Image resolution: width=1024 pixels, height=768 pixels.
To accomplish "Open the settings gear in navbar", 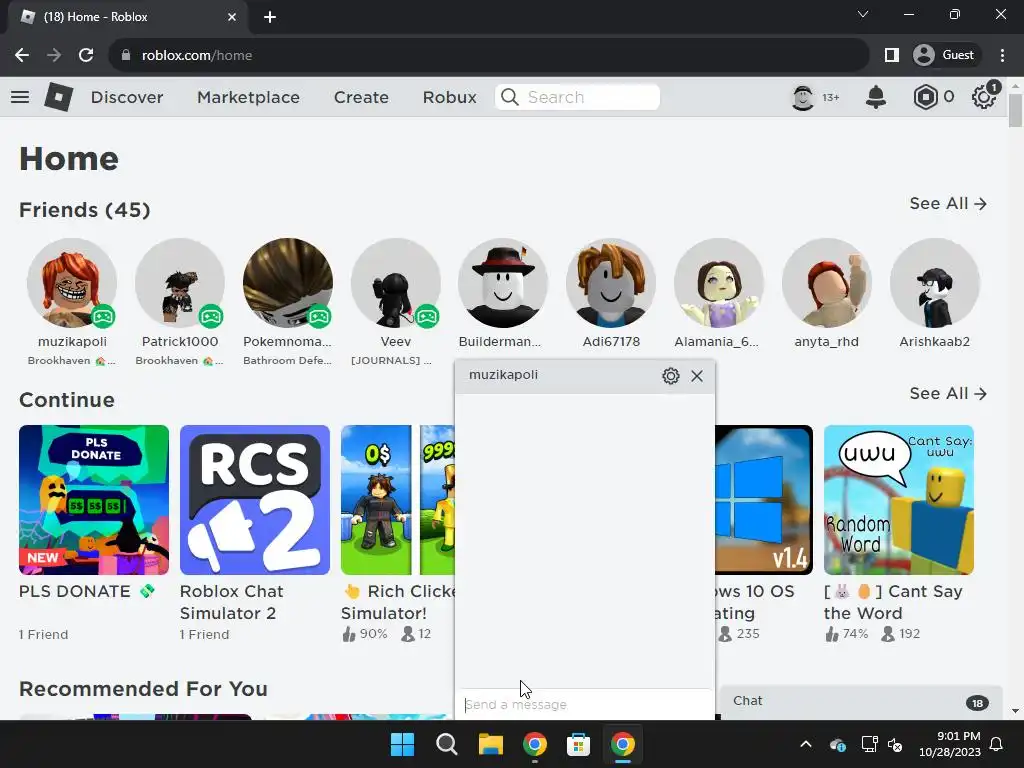I will [x=984, y=97].
